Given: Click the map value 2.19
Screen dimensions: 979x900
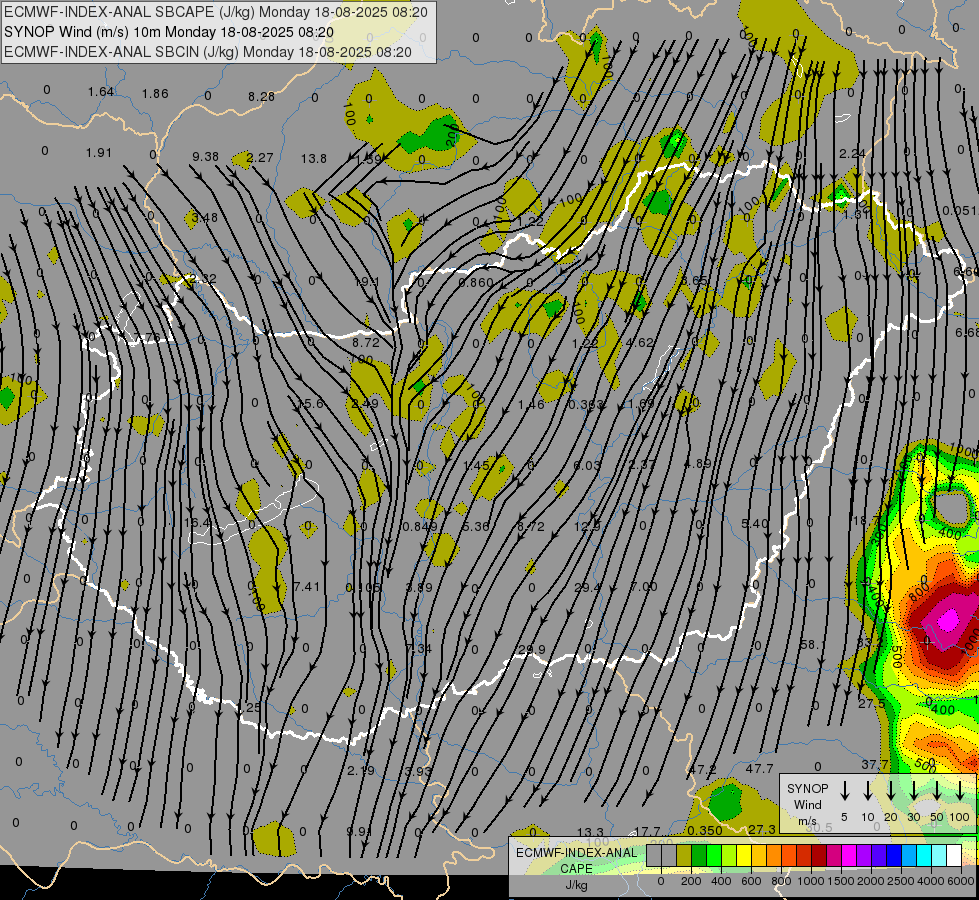Looking at the screenshot, I should [361, 771].
